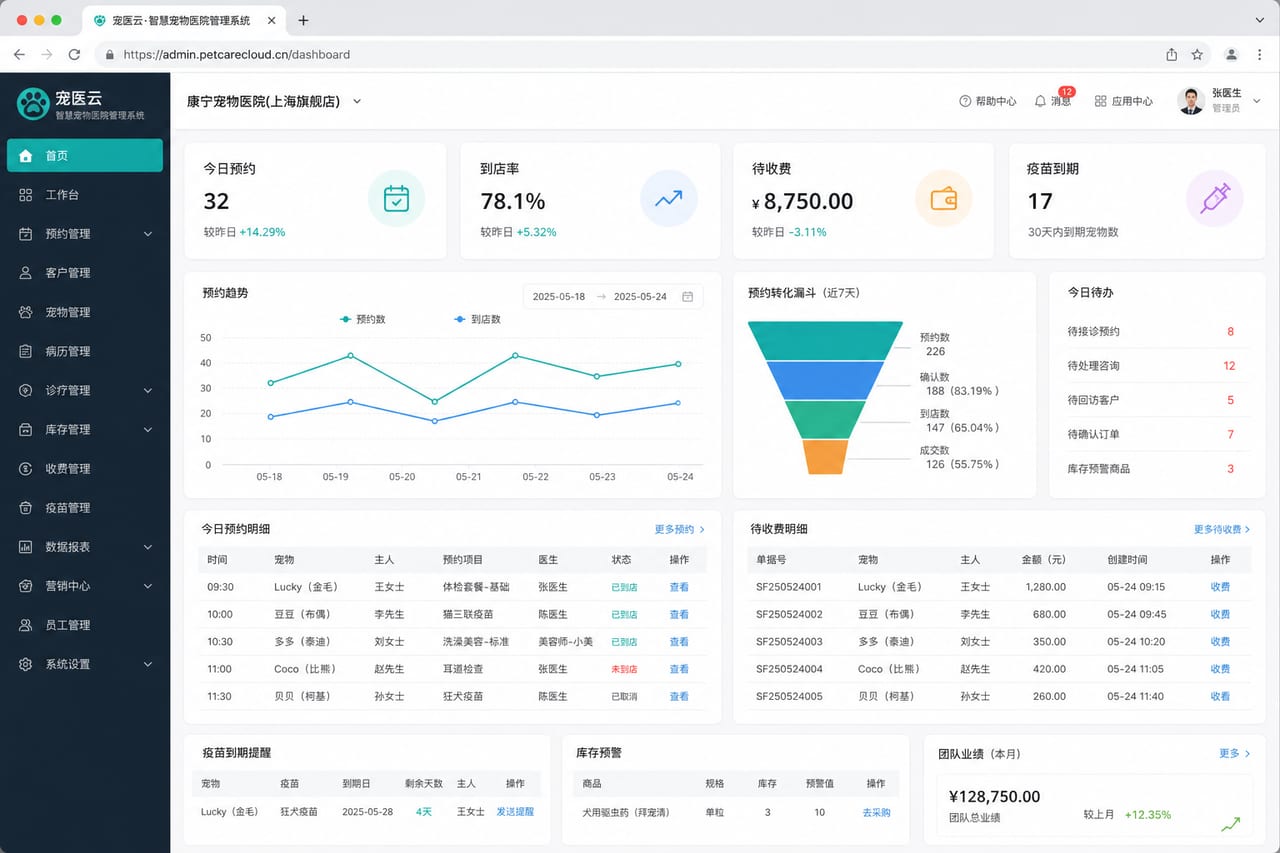Click the 应用中心 grid icon
This screenshot has width=1280, height=853.
(x=1100, y=101)
